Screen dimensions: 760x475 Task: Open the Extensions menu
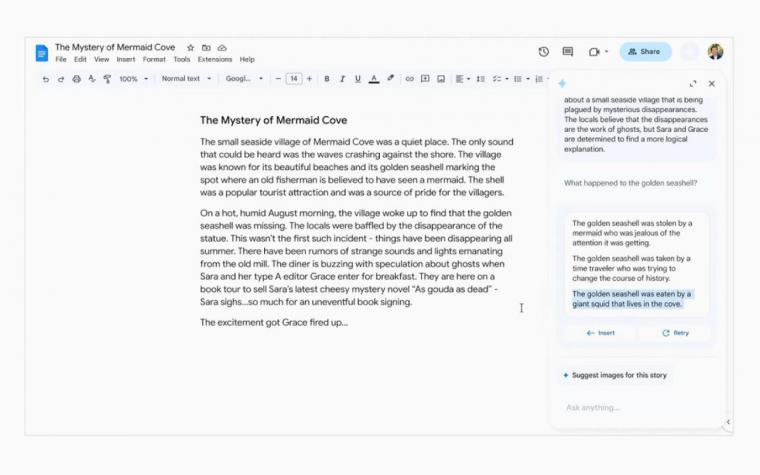[215, 59]
